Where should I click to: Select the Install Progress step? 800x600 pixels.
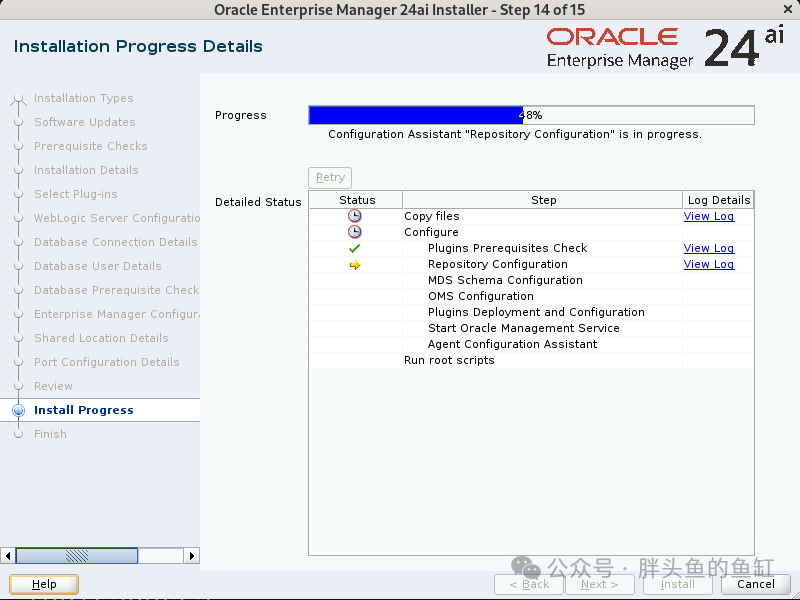coord(84,410)
